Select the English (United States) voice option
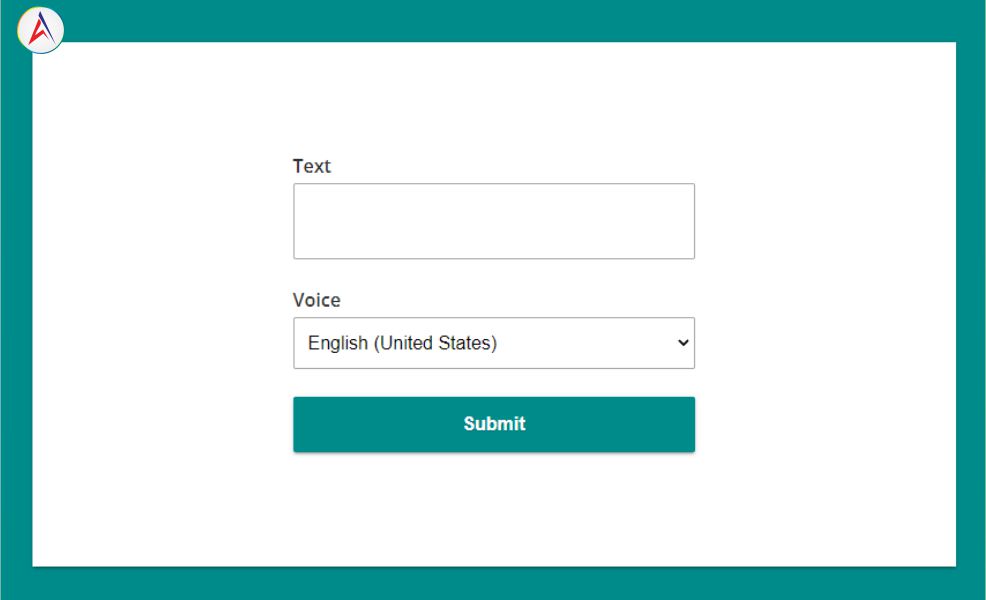Screen dimensions: 986x600 (x=402, y=343)
